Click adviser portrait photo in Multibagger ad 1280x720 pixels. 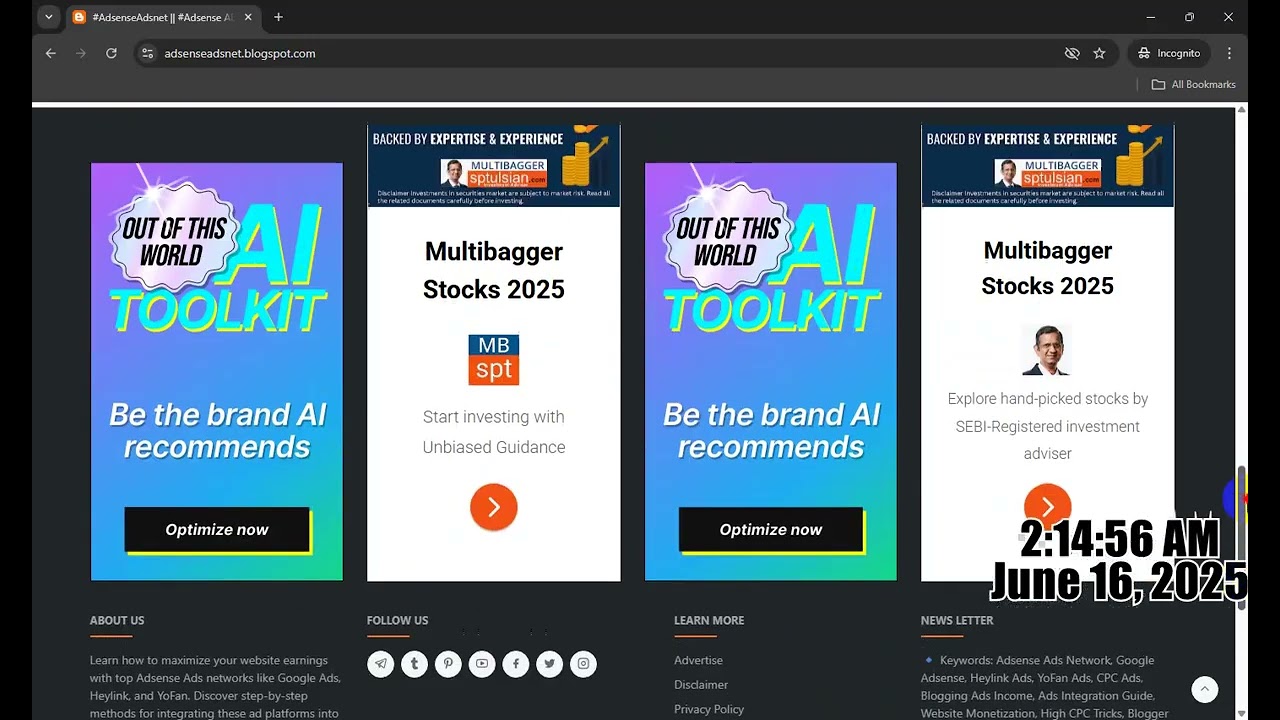1047,349
